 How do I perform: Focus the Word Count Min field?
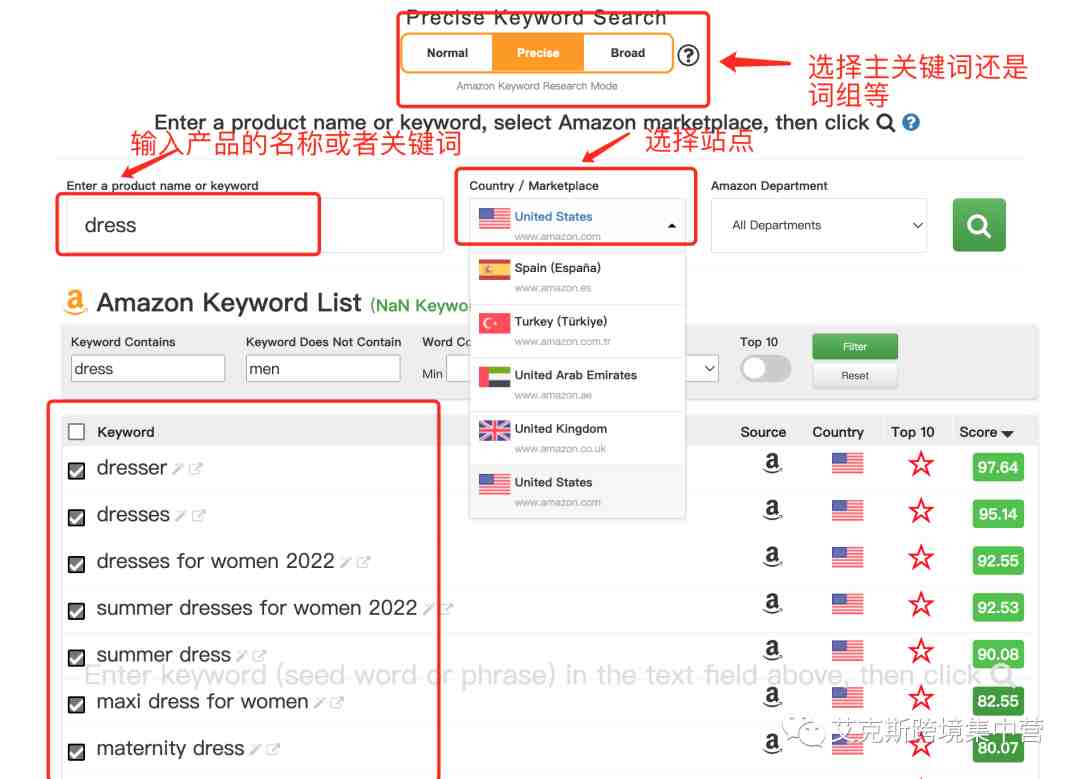click(x=458, y=368)
